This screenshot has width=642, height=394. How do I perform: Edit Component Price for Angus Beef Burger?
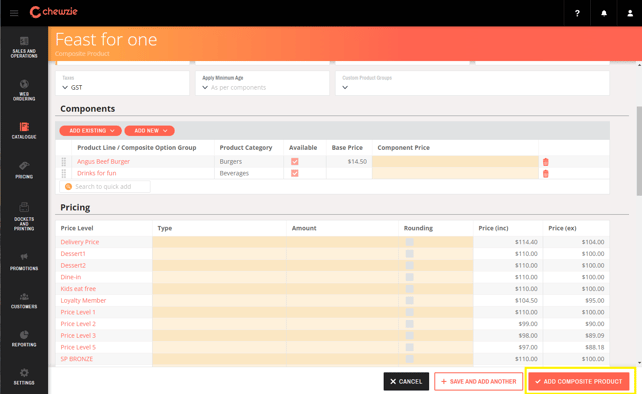click(455, 161)
